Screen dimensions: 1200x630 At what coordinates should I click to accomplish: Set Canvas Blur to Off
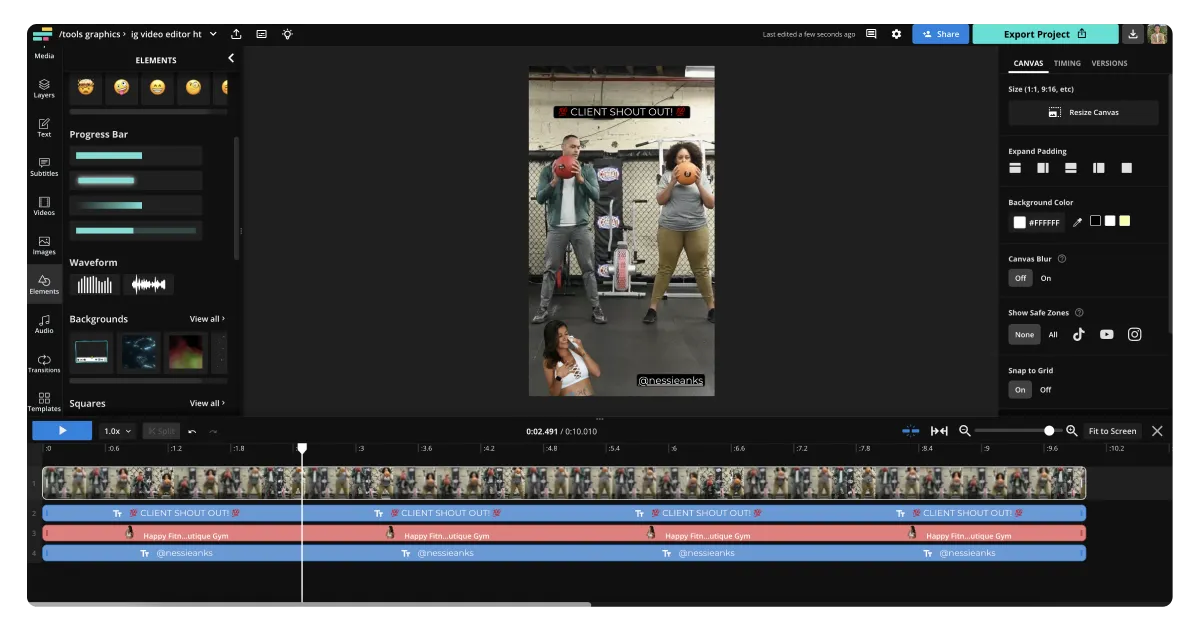pyautogui.click(x=1020, y=278)
